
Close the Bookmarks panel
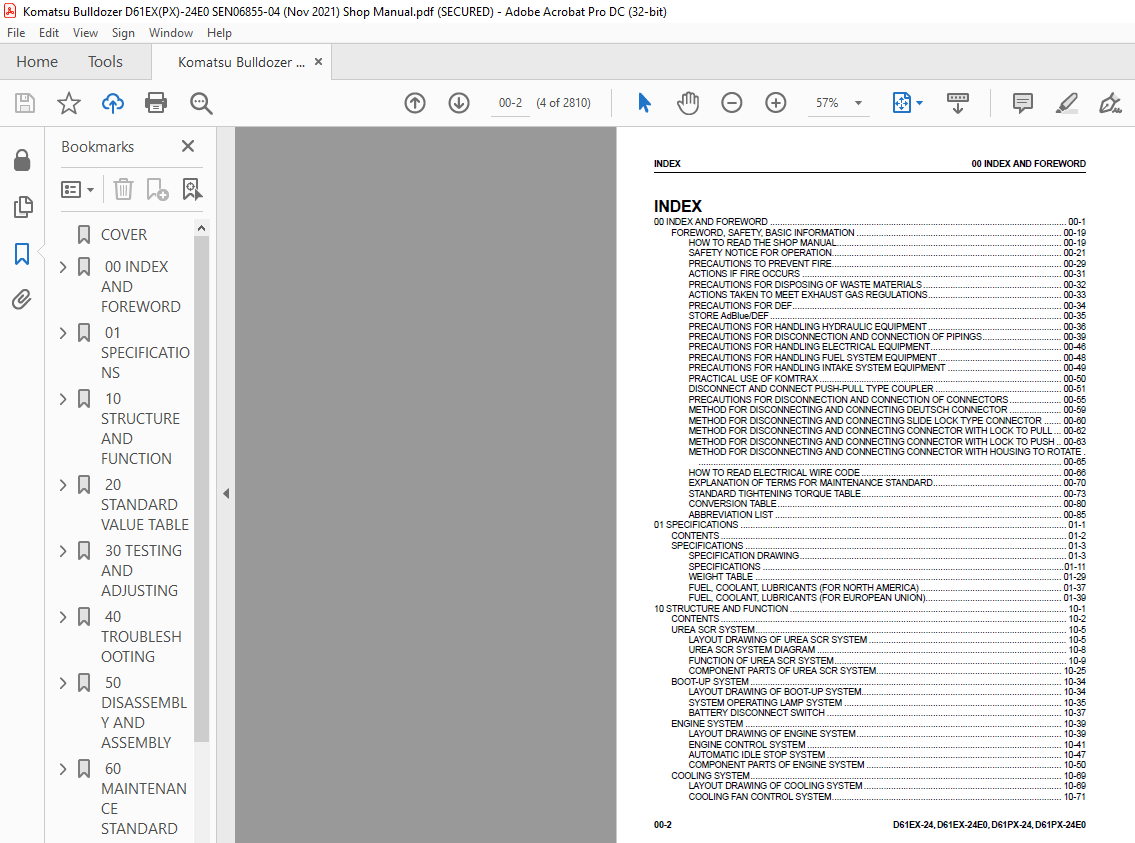pyautogui.click(x=188, y=146)
